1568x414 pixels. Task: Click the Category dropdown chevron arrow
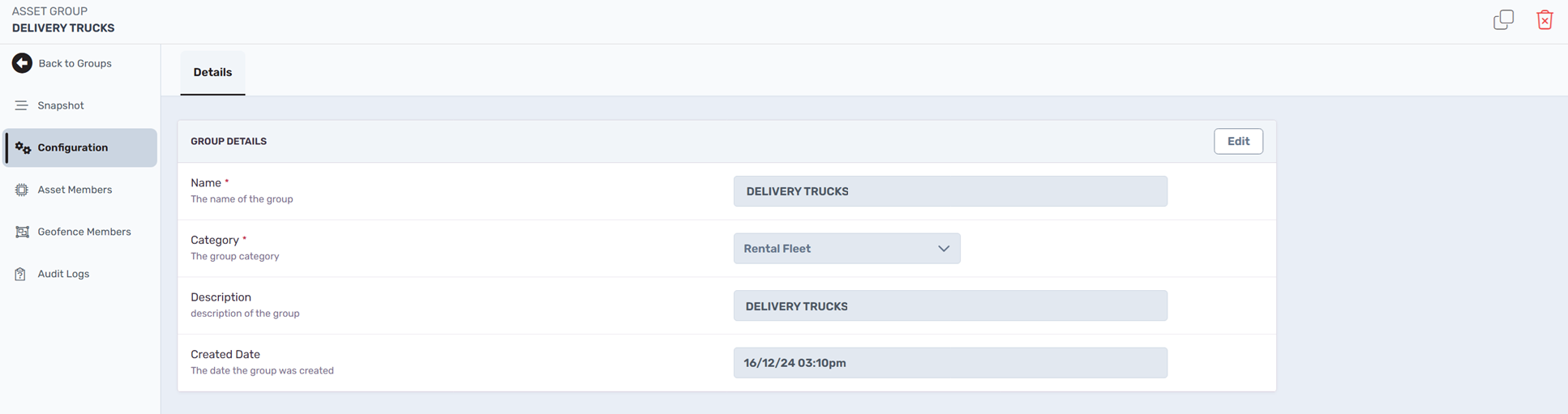pos(944,249)
